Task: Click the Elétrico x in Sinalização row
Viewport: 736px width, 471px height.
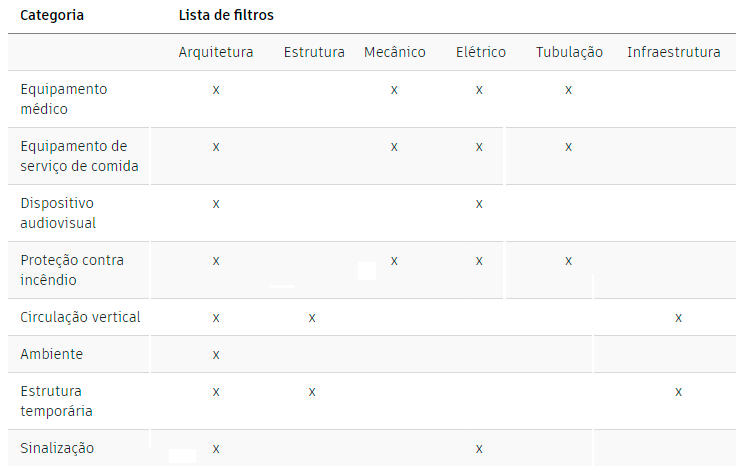Action: coord(479,449)
